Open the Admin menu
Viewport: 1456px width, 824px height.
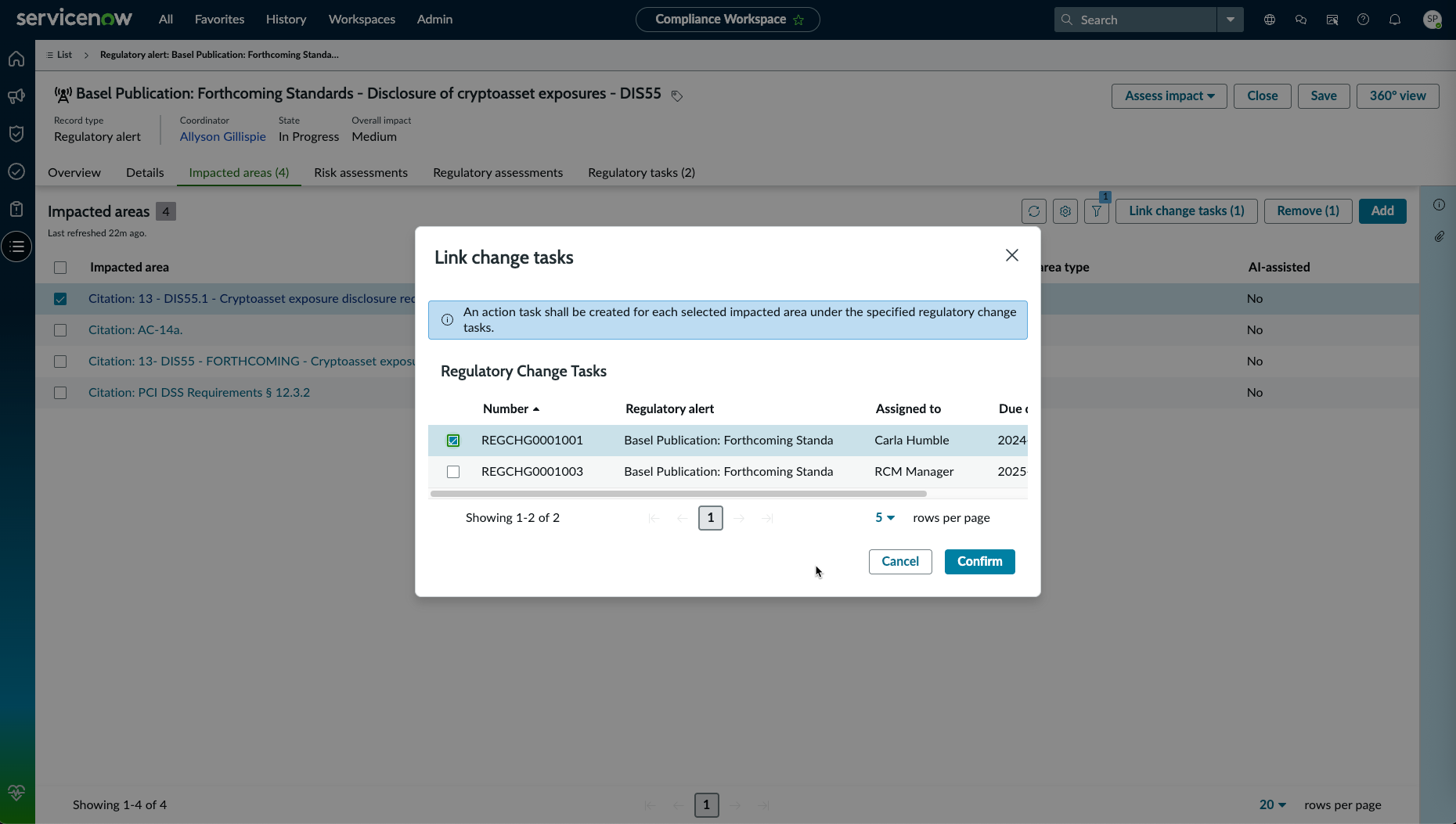click(x=434, y=20)
